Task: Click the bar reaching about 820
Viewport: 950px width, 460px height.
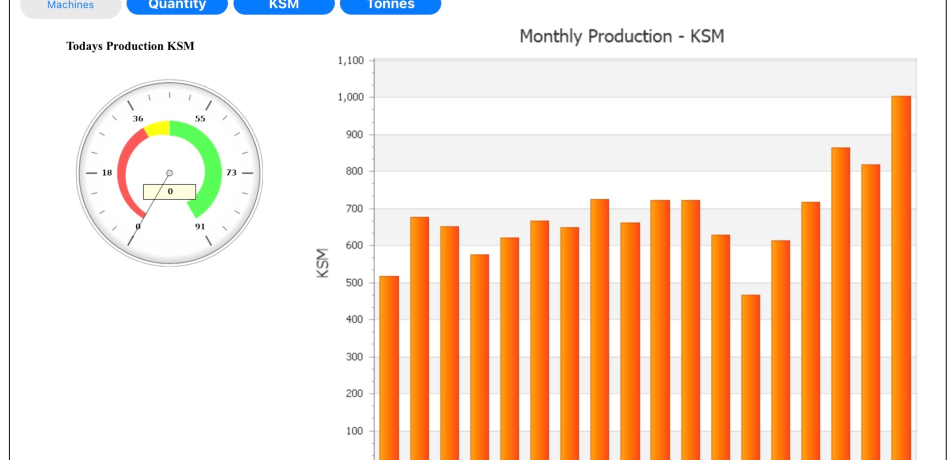Action: pyautogui.click(x=871, y=312)
